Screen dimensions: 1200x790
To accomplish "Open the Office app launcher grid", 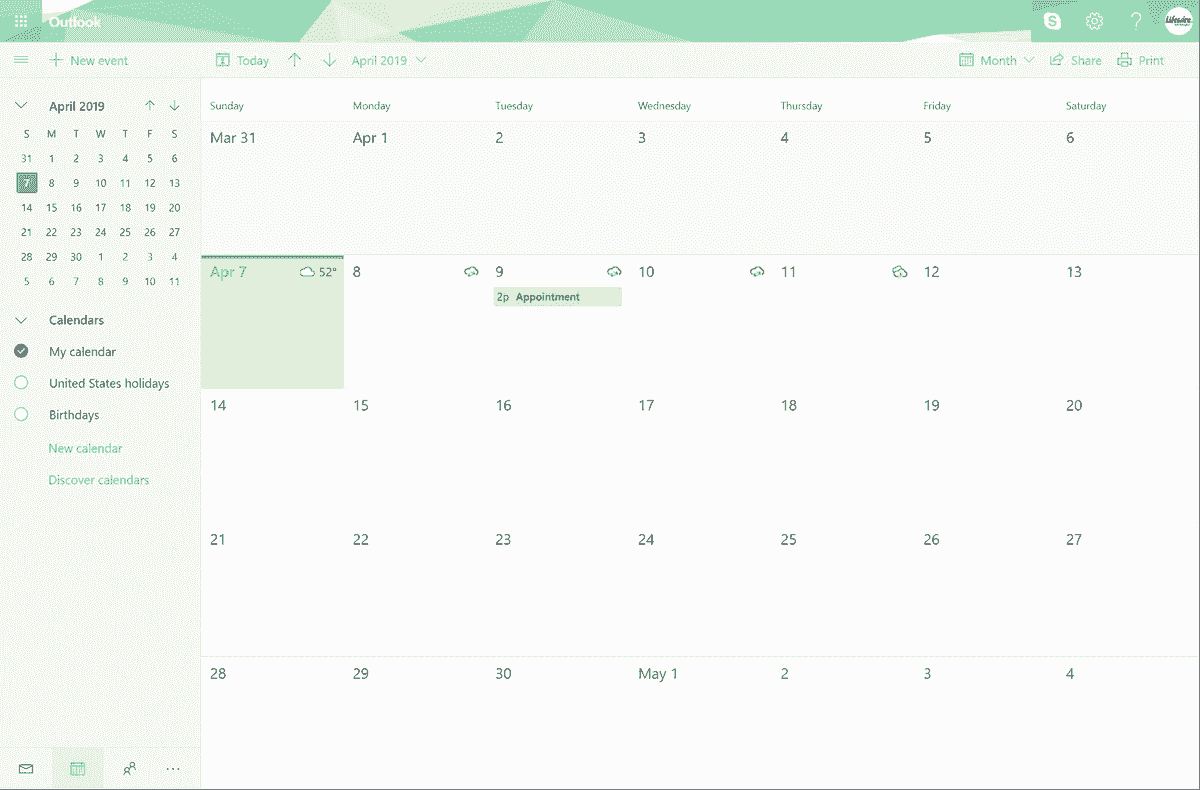I will point(21,20).
